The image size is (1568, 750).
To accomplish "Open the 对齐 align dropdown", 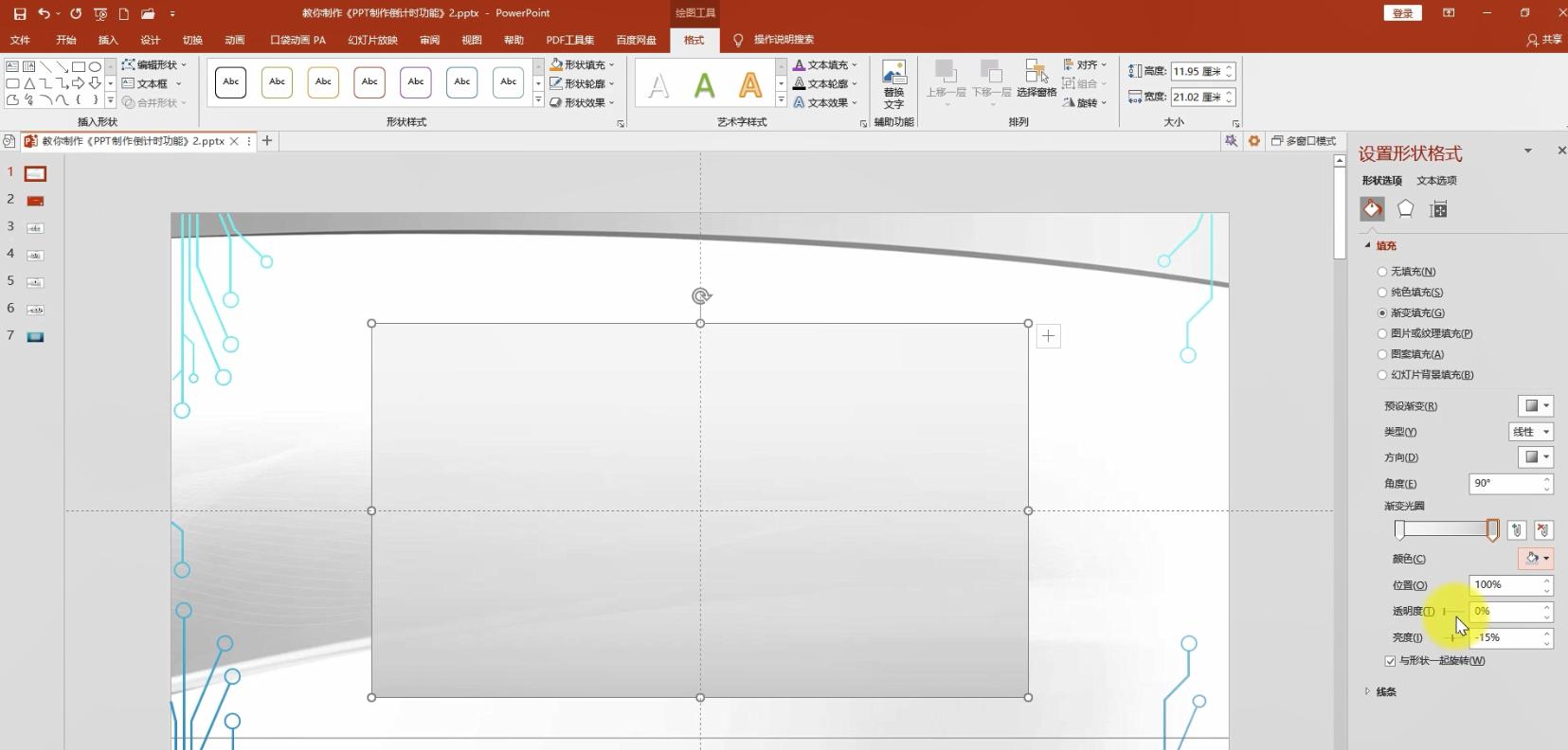I will tap(1085, 64).
